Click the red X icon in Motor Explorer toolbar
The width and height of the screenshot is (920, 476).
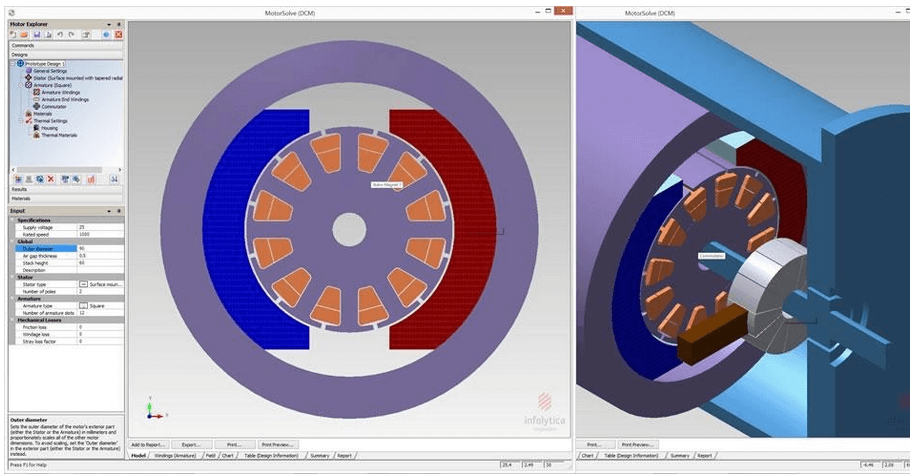pyautogui.click(x=119, y=35)
